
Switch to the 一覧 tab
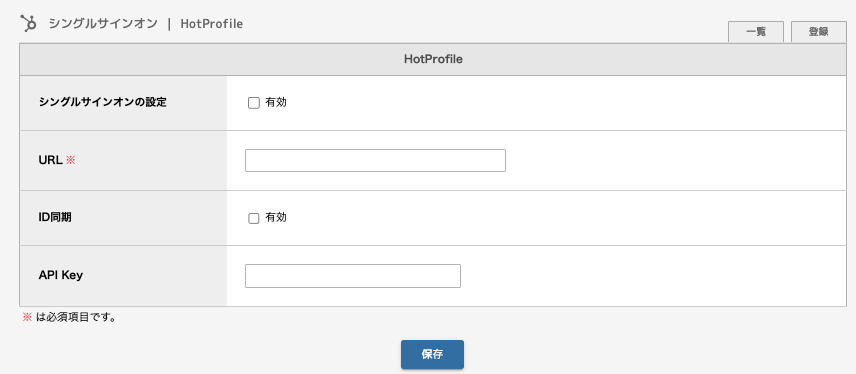tap(756, 32)
